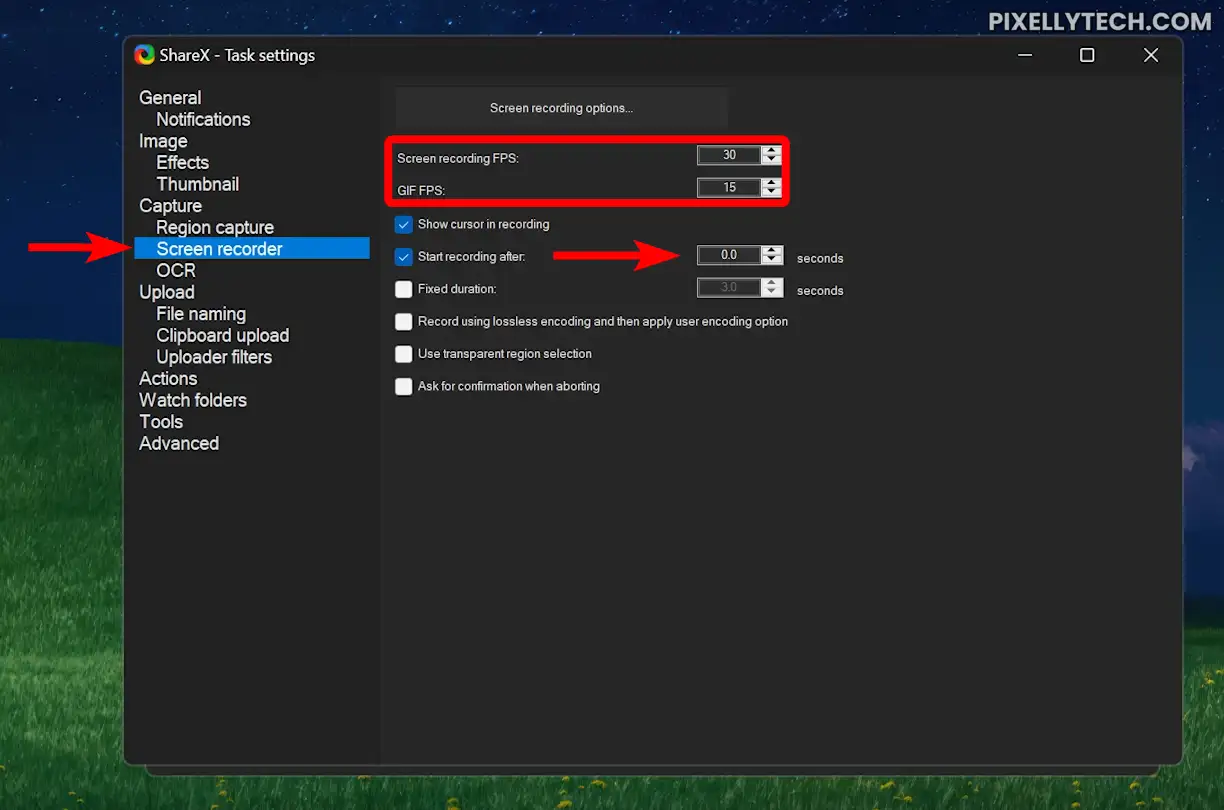Screen dimensions: 1224x810
Task: Select General in the settings tree
Action: pos(170,97)
